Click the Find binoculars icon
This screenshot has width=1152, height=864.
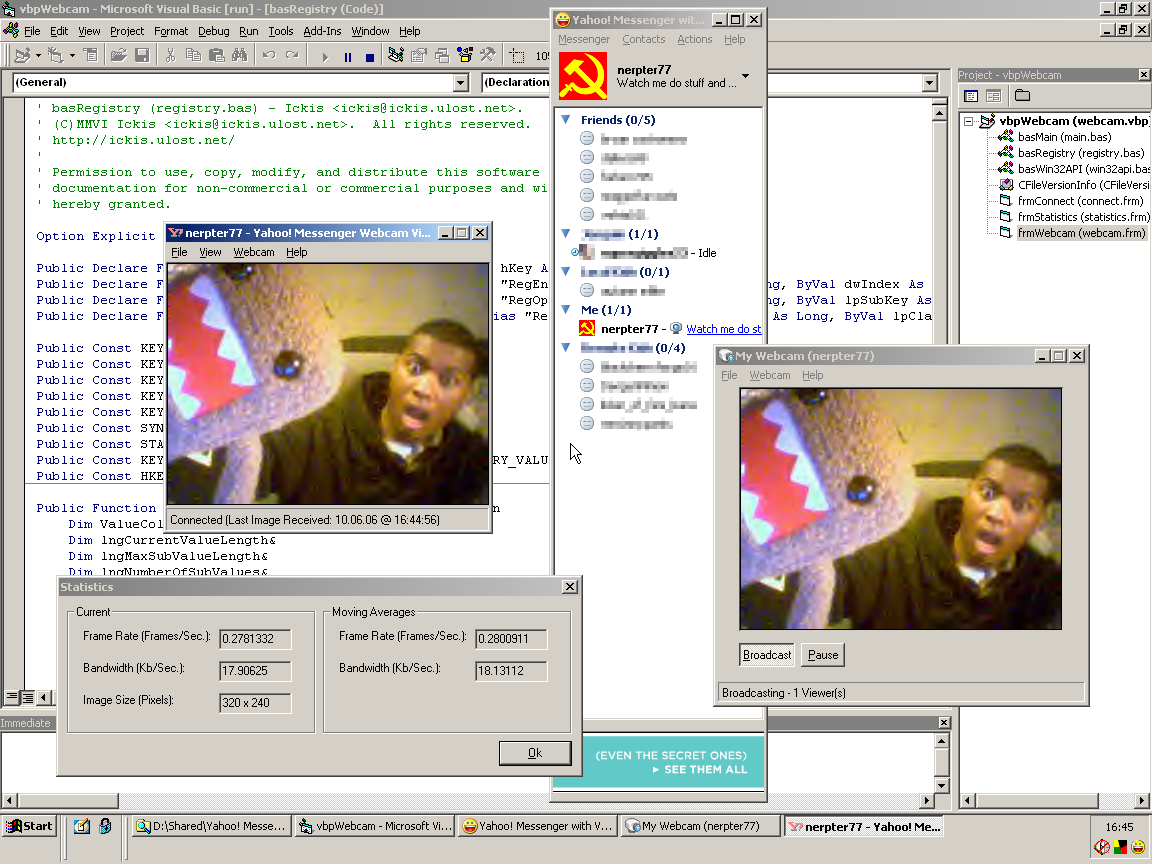tap(240, 55)
